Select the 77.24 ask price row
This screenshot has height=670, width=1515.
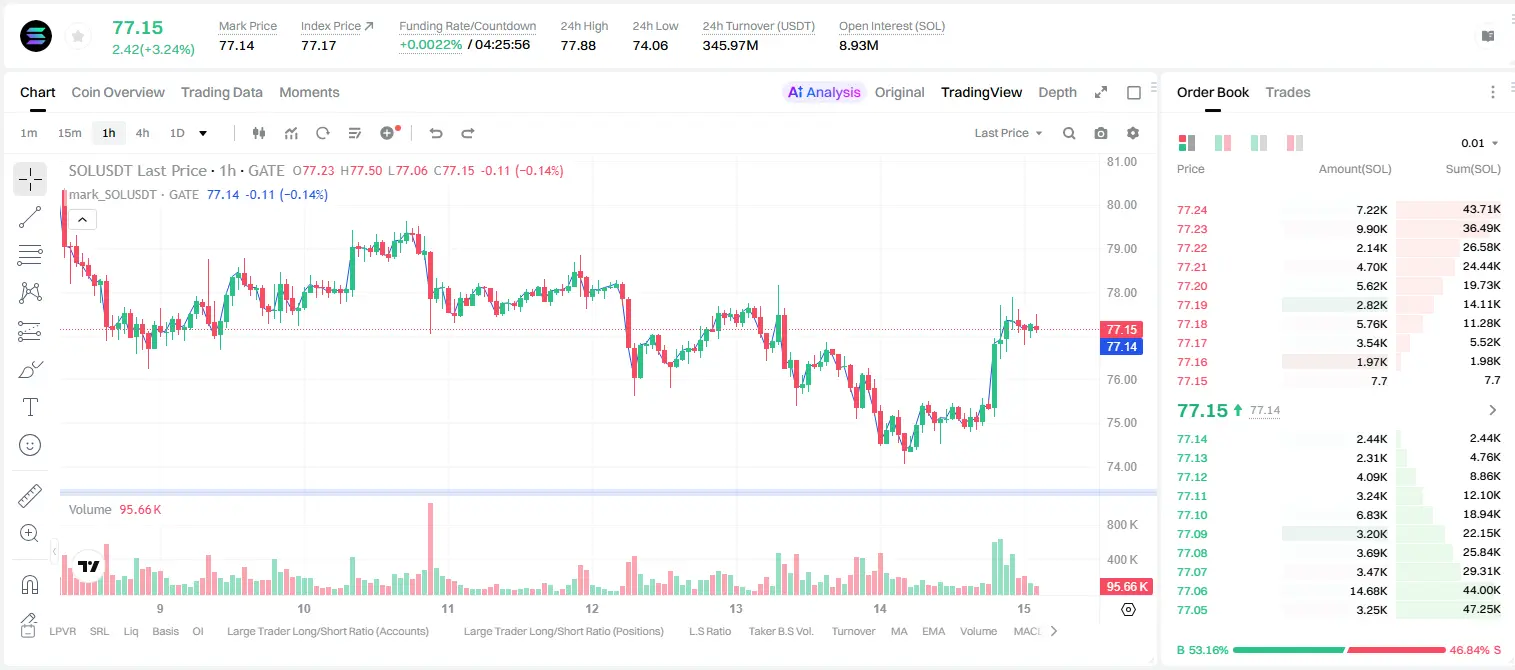(x=1339, y=210)
